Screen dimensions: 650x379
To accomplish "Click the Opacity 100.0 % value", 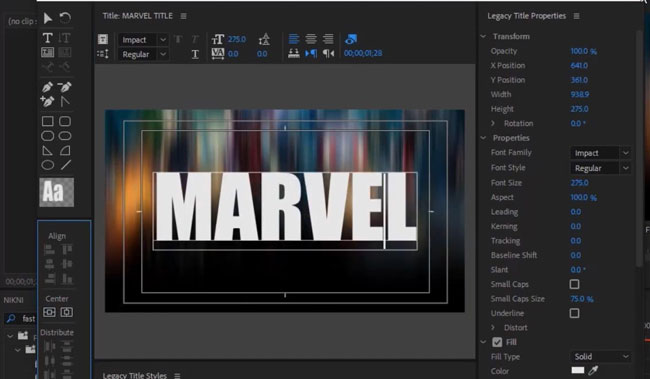I will click(x=584, y=51).
